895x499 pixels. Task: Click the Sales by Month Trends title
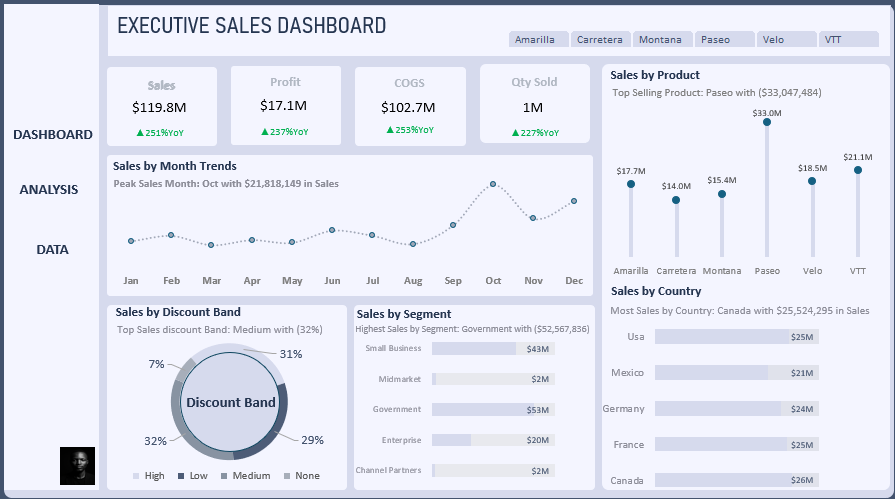(175, 166)
